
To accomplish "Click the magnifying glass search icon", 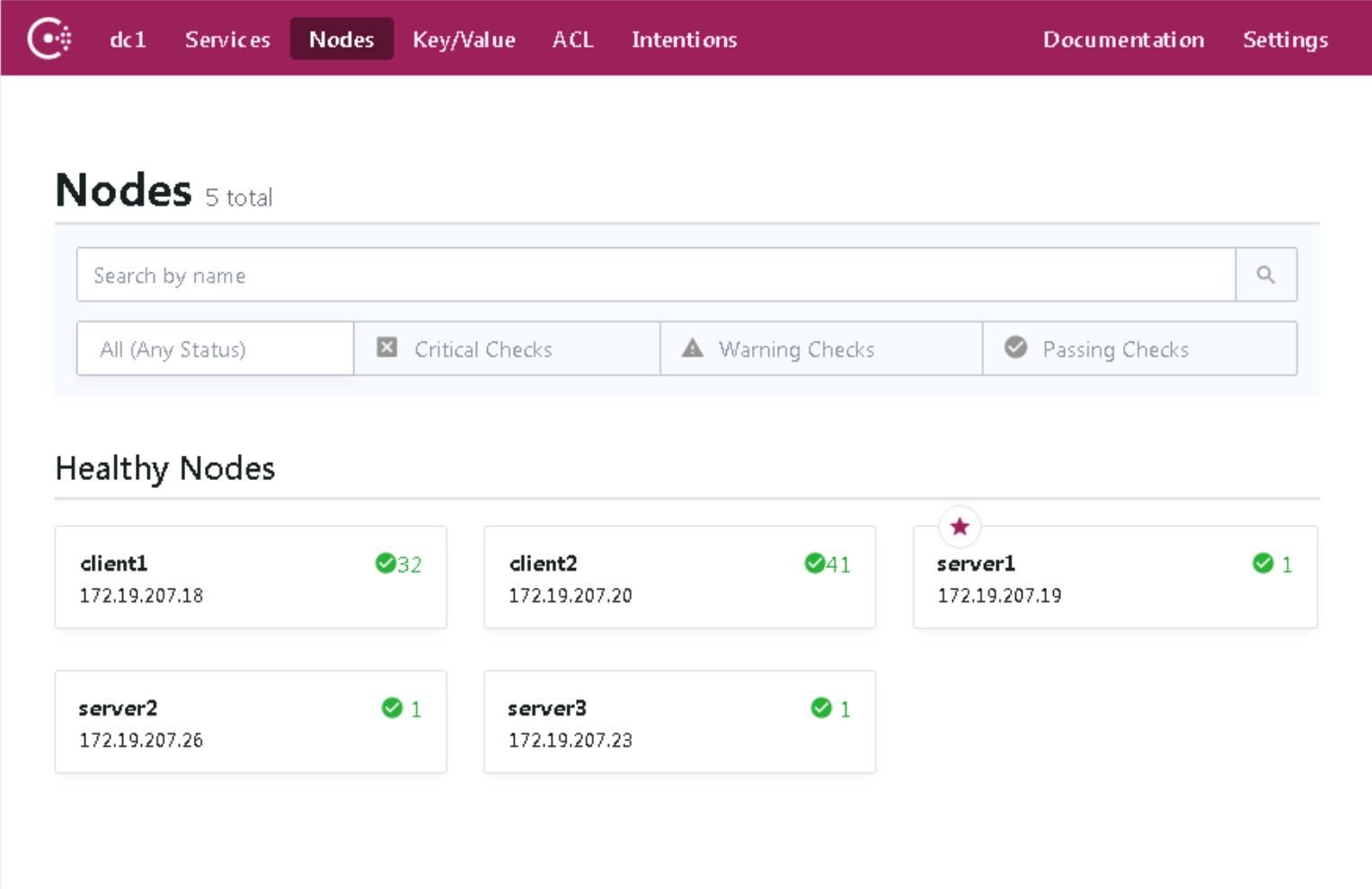I will coord(1266,274).
